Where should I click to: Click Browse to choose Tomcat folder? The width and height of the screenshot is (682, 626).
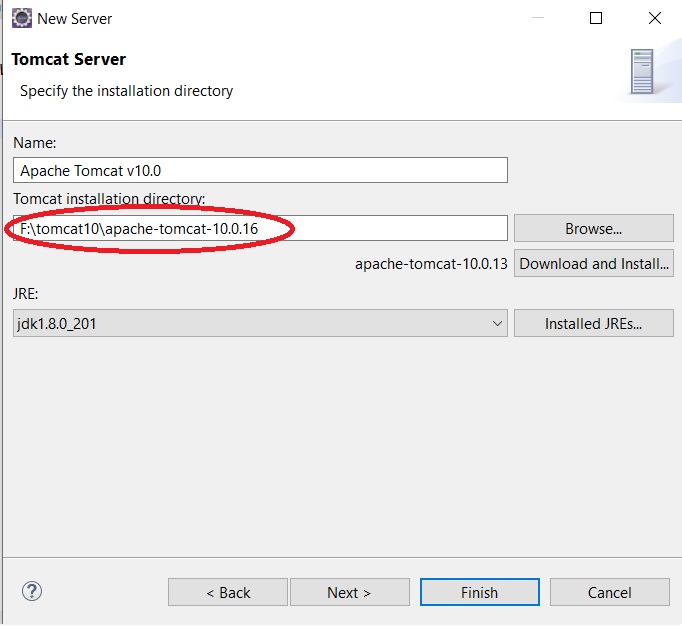[x=594, y=228]
